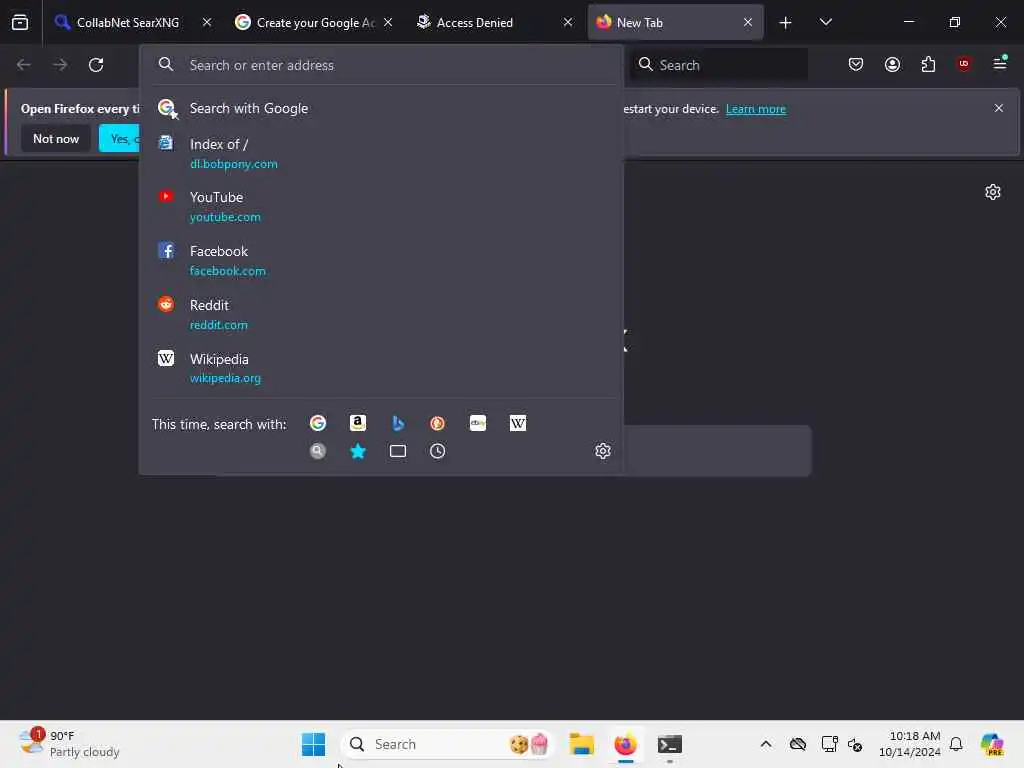Click the Yes button in notification bar
This screenshot has width=1024, height=768.
(120, 138)
